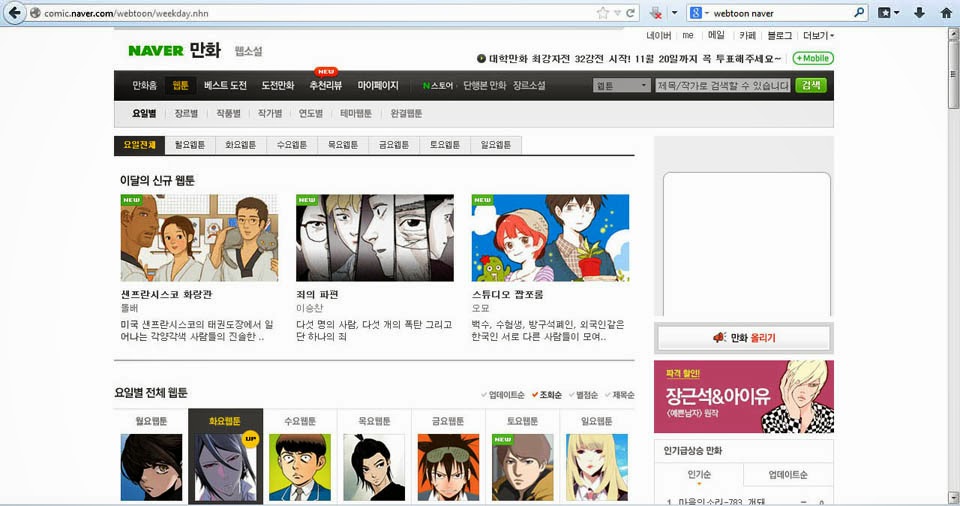Switch to 업데이트순 tab in 인기급상승 만화

pyautogui.click(x=788, y=475)
